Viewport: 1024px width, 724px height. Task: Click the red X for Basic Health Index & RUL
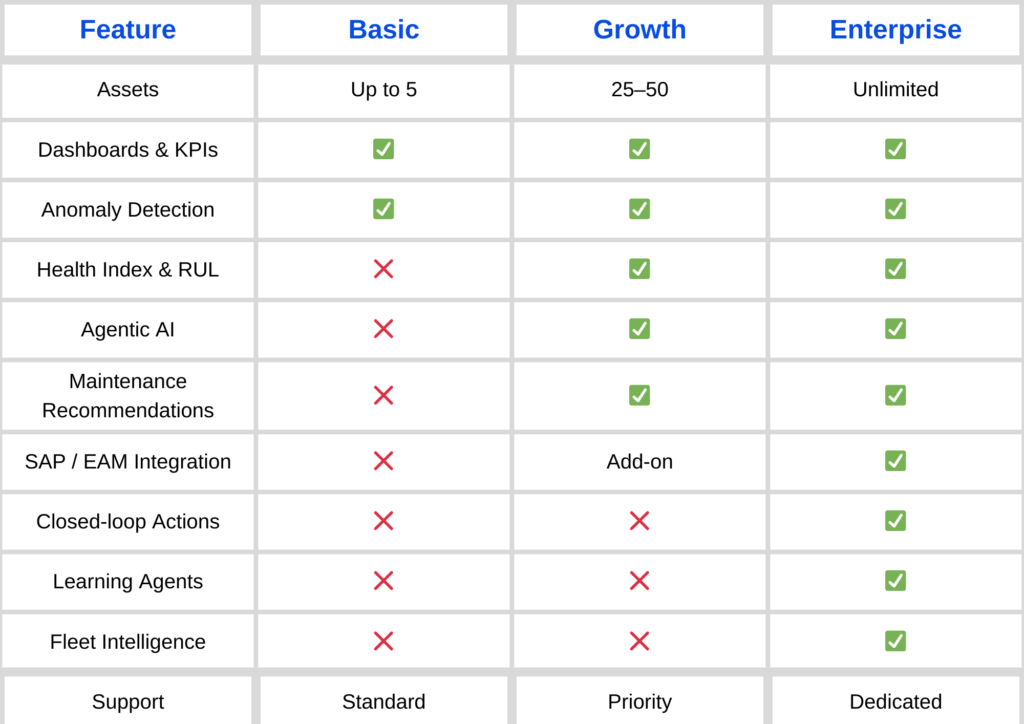(383, 269)
